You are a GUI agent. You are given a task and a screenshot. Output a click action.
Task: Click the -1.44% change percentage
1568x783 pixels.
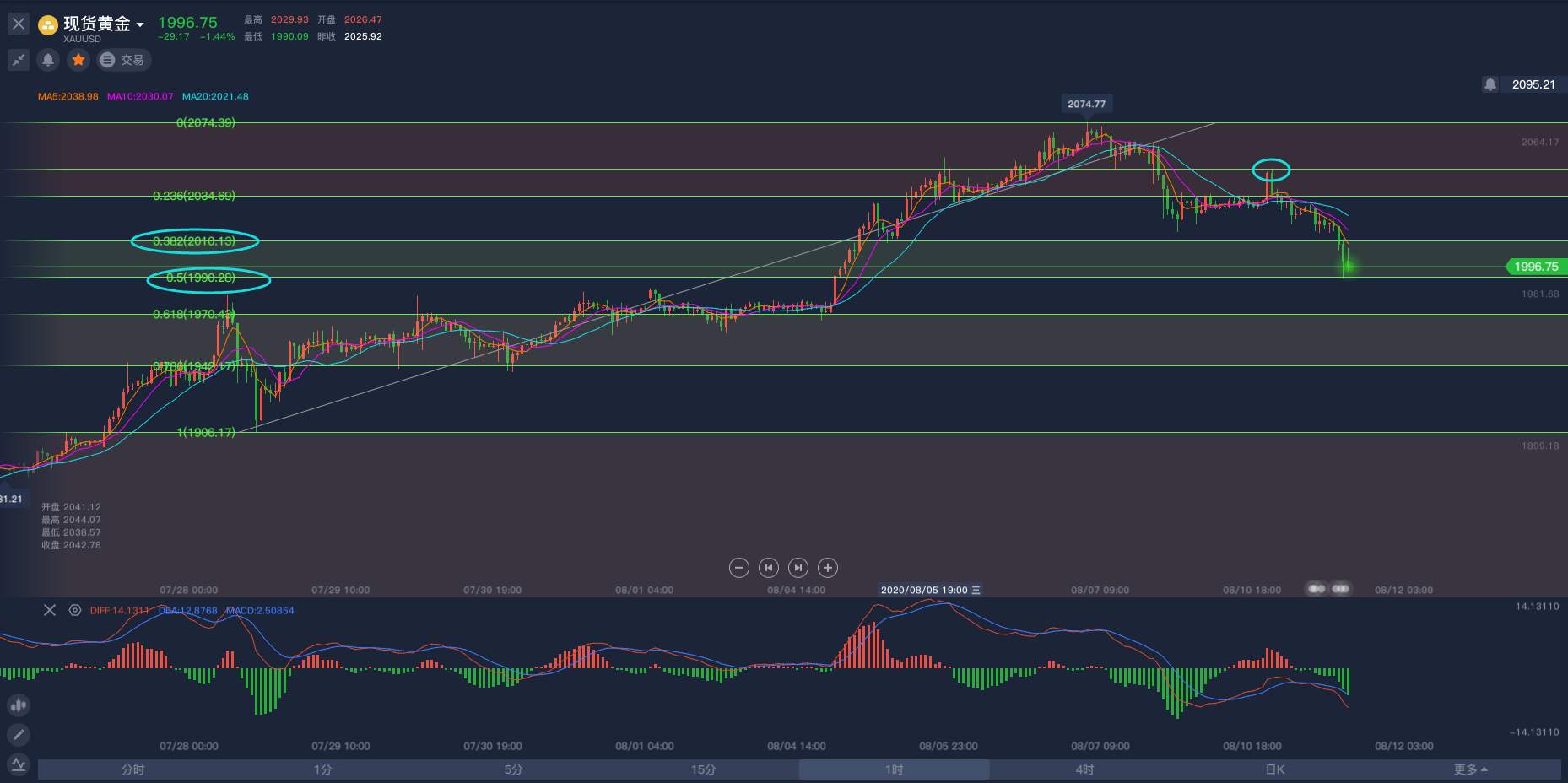tap(218, 37)
